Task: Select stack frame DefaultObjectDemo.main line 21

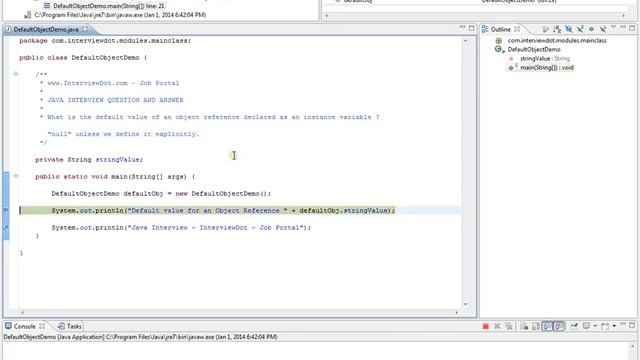Action: (109, 6)
